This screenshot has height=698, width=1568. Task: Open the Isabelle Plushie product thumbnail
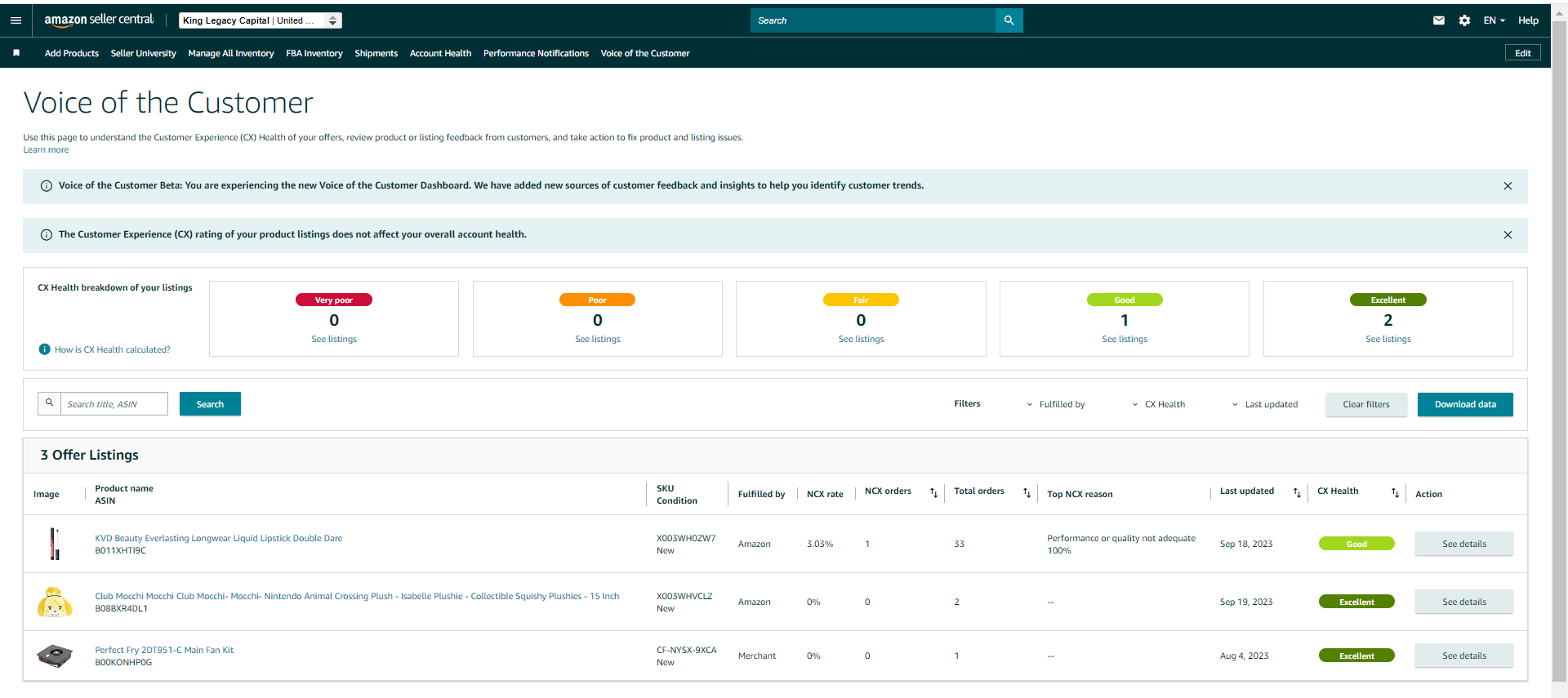click(x=55, y=602)
